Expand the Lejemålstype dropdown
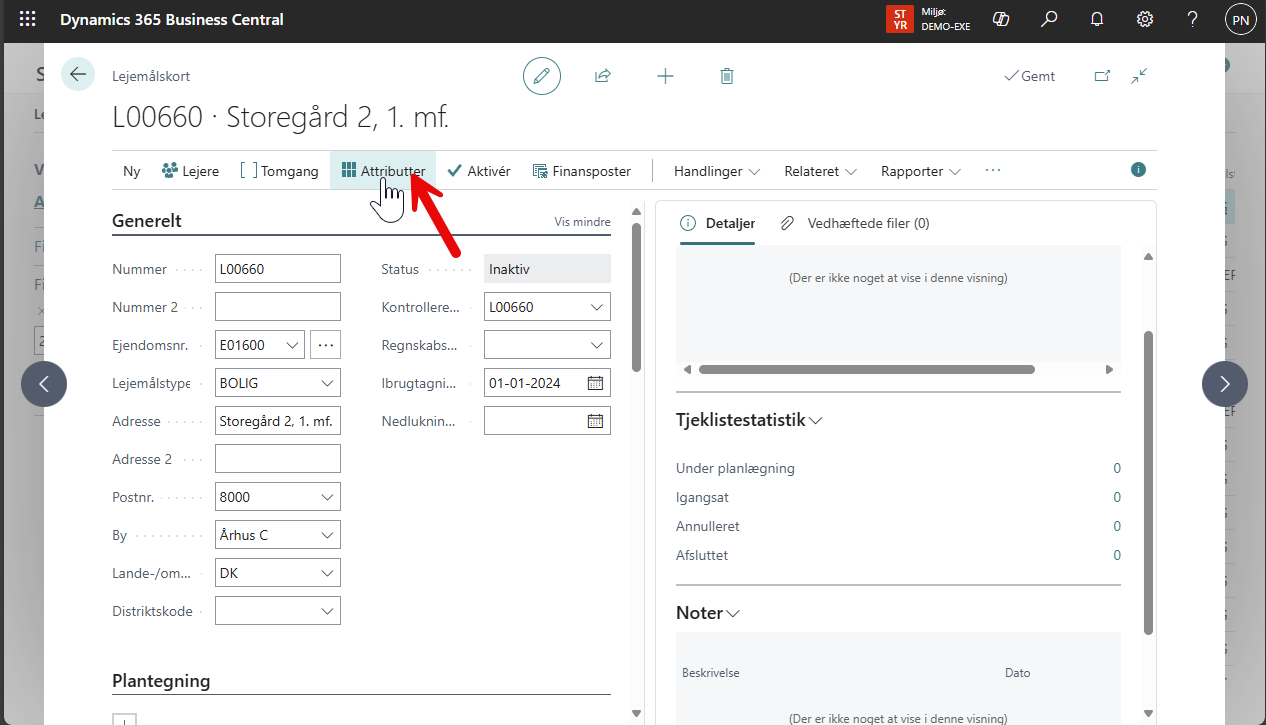The image size is (1266, 725). pyautogui.click(x=327, y=383)
